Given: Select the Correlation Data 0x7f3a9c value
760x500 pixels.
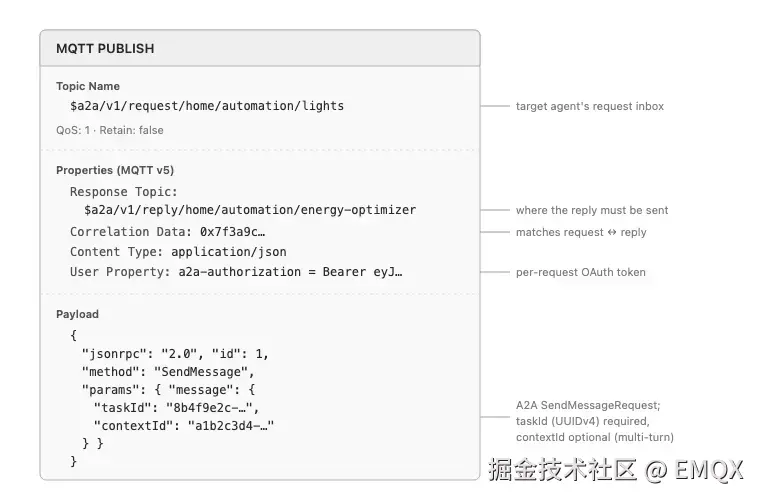Looking at the screenshot, I should (232, 232).
